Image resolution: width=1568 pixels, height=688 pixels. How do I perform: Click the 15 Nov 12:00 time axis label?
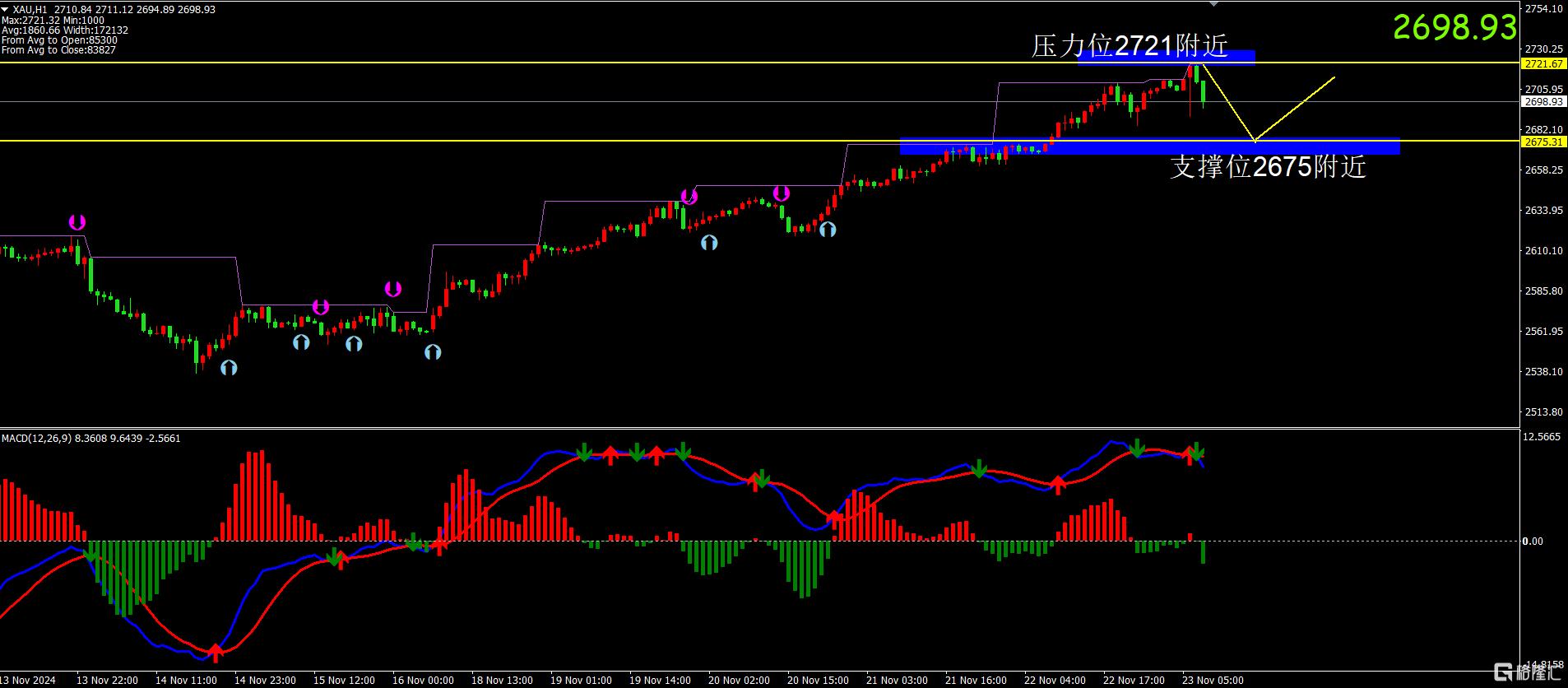[x=344, y=681]
